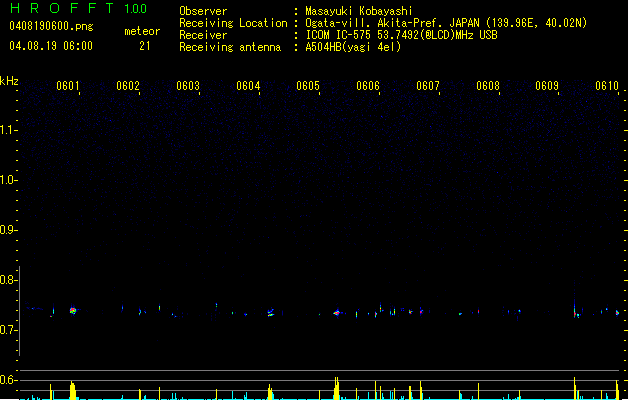Image resolution: width=629 pixels, height=400 pixels.
Task: Click the 0607 time marker
Action: point(428,86)
